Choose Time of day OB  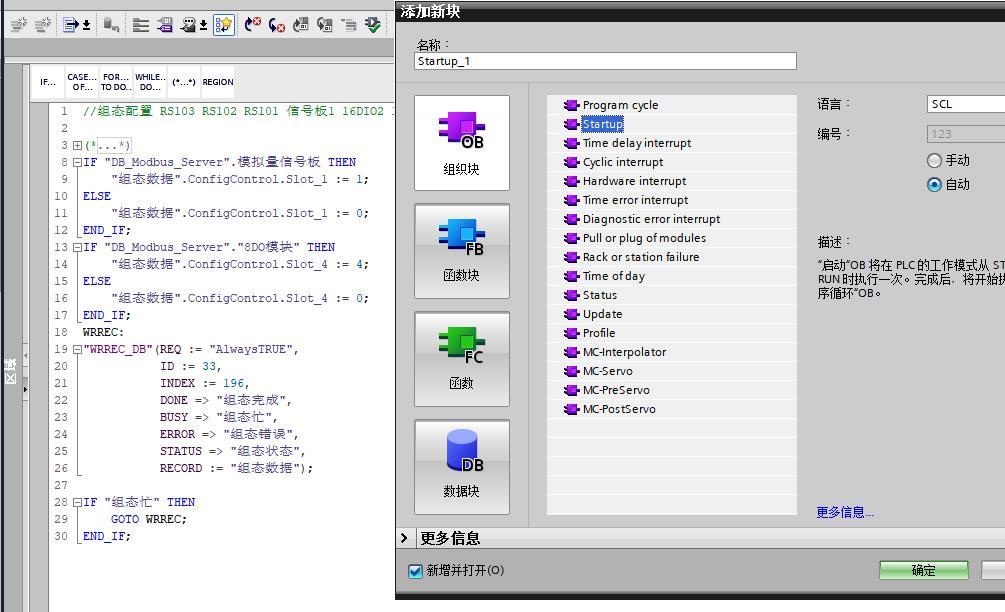point(672,276)
